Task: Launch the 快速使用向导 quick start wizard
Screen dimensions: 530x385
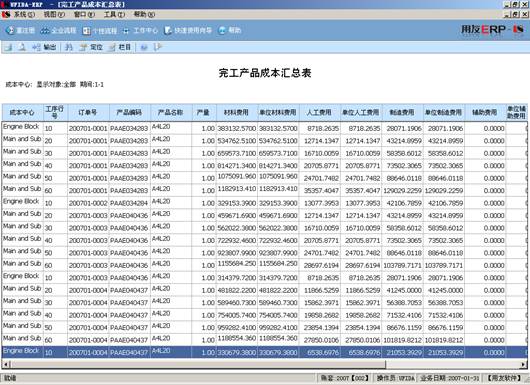Action: click(x=188, y=30)
